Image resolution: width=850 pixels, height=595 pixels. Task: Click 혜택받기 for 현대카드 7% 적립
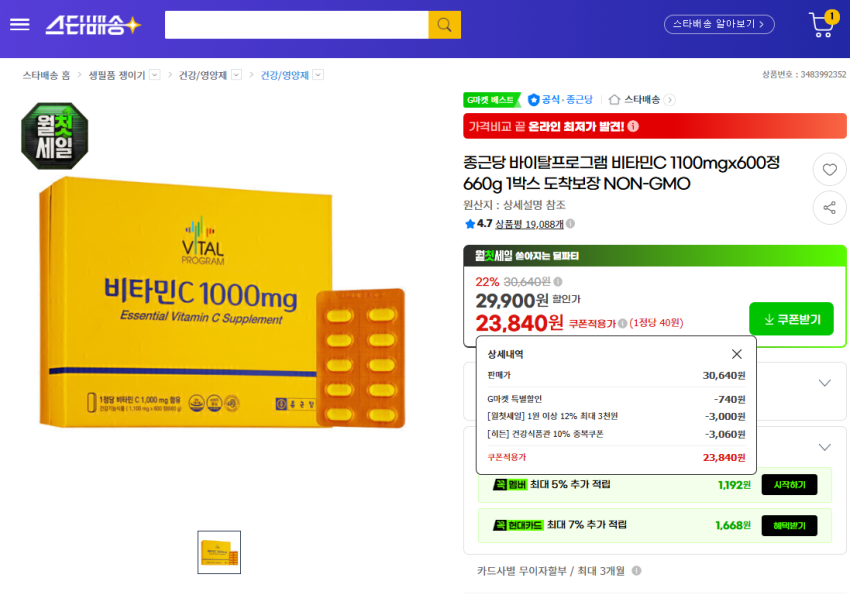789,526
